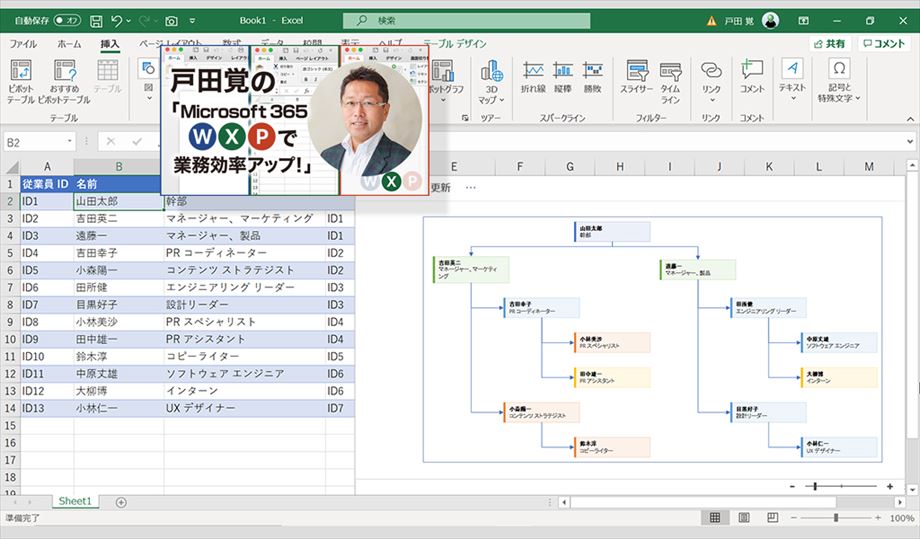Viewport: 920px width, 539px height.
Task: Insert a 勝敗 sparkline
Action: point(593,77)
